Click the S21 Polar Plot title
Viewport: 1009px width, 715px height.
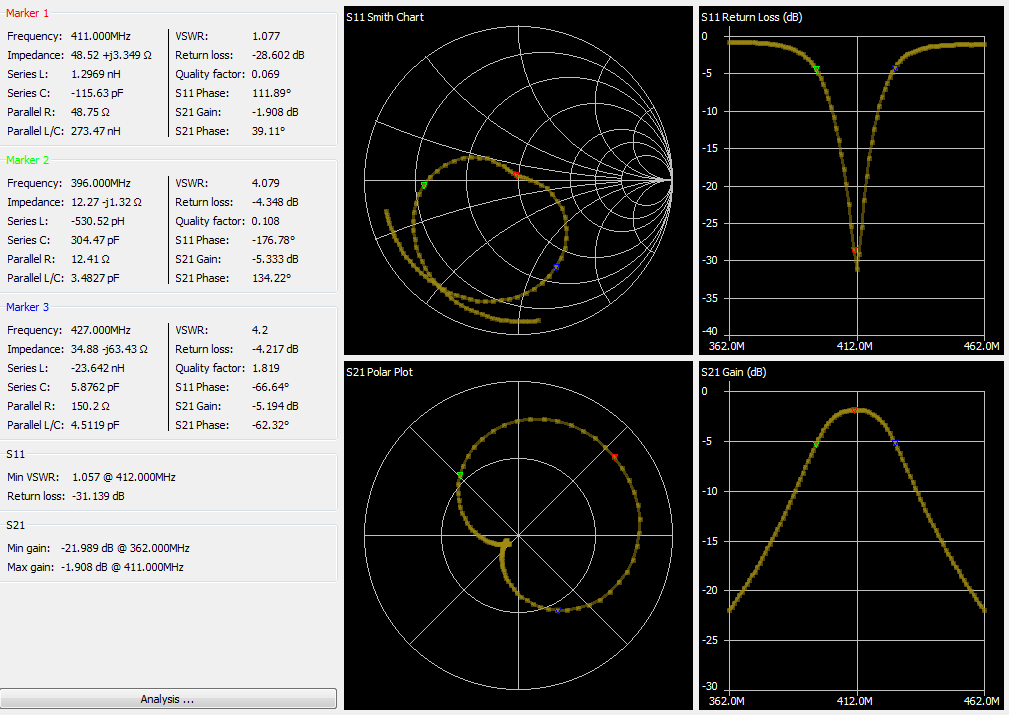[379, 371]
